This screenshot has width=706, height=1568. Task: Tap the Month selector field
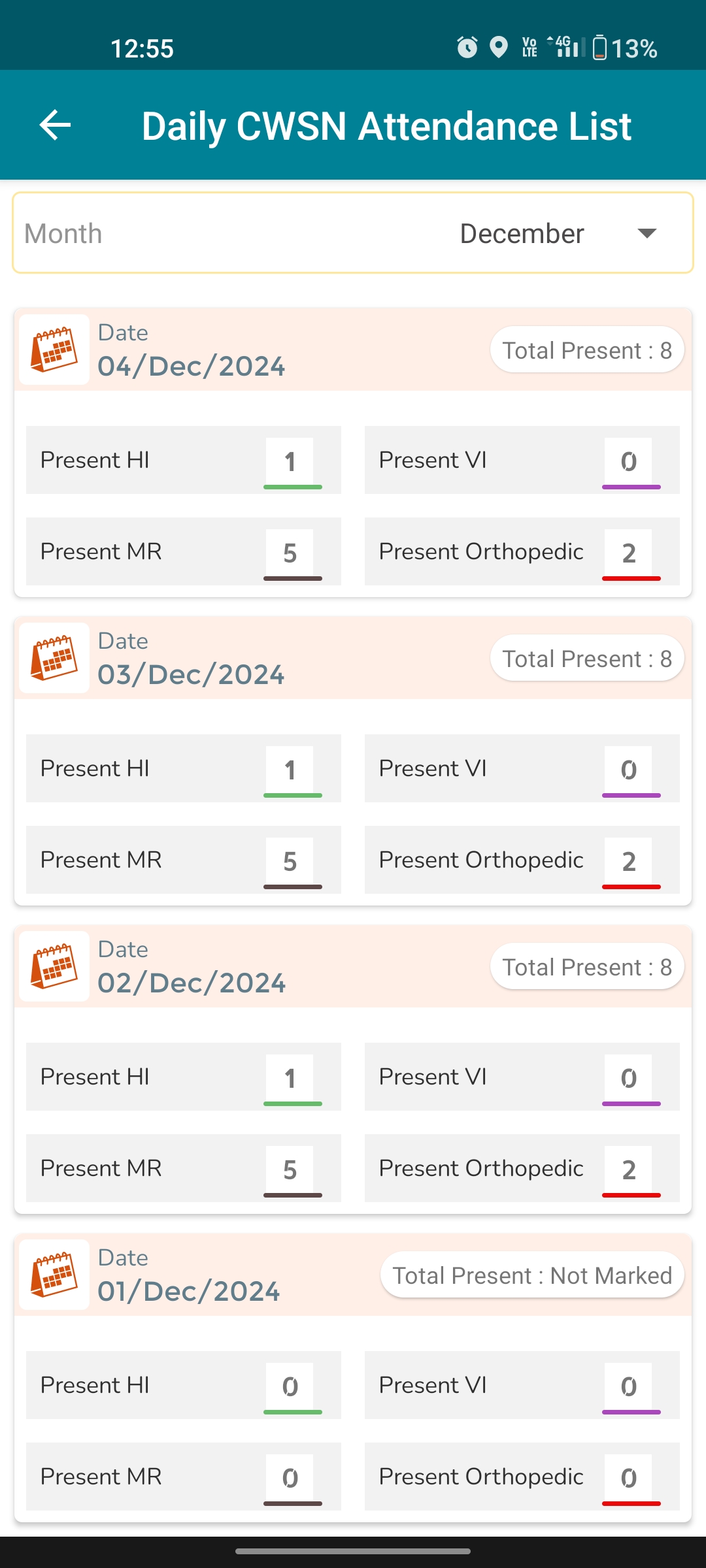point(353,233)
